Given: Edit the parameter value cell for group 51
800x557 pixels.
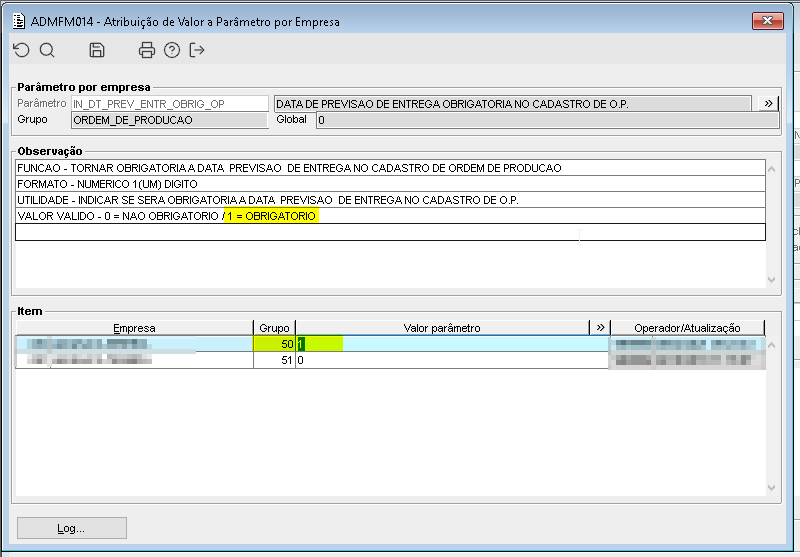Looking at the screenshot, I should coord(453,360).
